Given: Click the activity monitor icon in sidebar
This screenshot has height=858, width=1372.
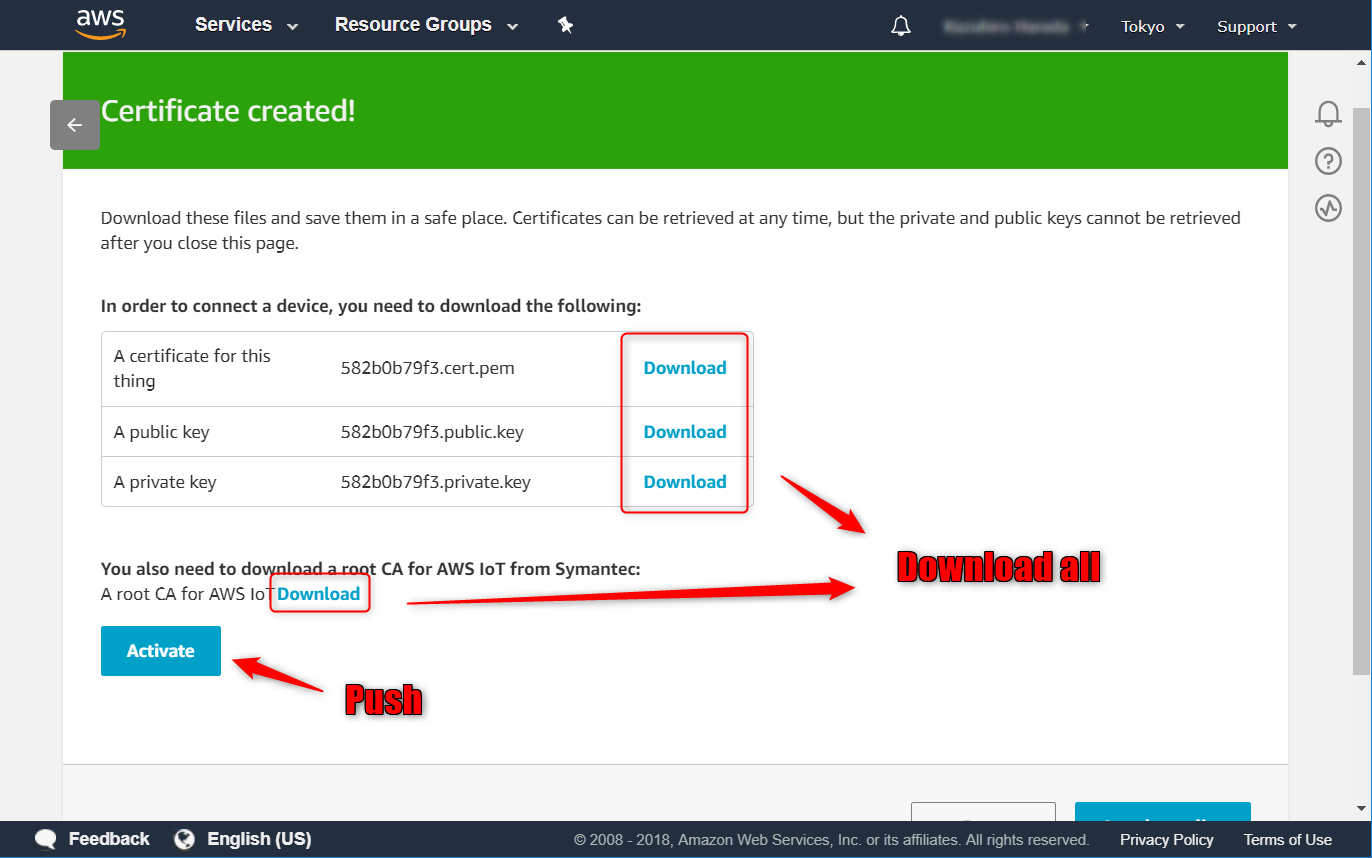Looking at the screenshot, I should tap(1328, 208).
